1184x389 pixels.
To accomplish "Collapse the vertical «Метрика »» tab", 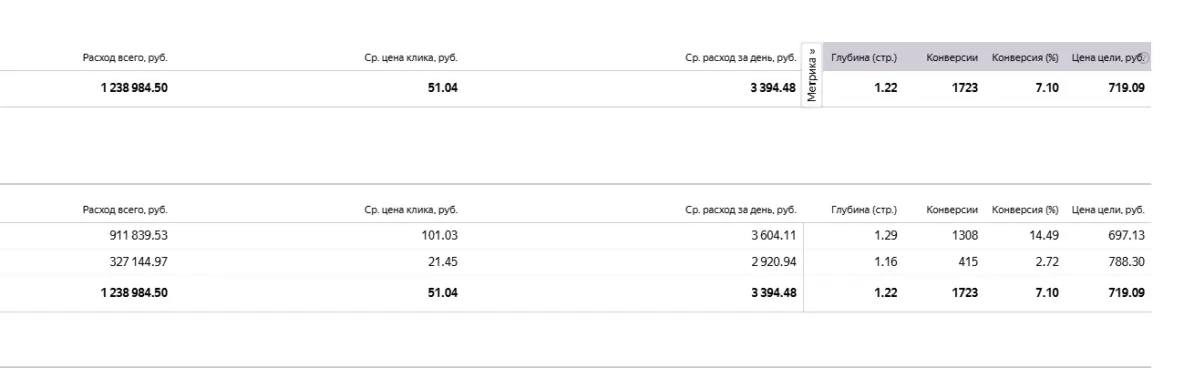I will (x=812, y=75).
